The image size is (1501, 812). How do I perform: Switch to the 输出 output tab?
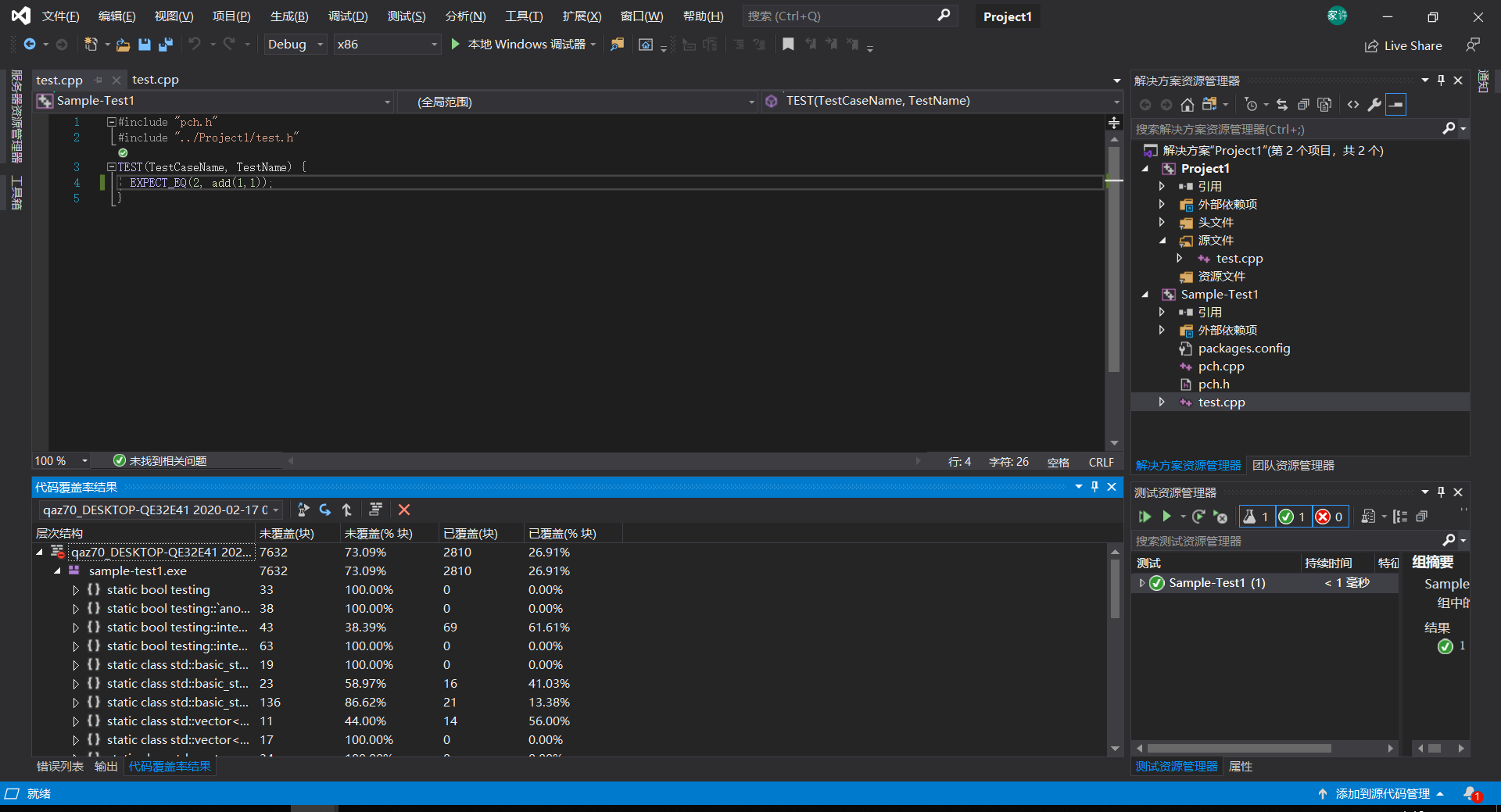point(106,767)
